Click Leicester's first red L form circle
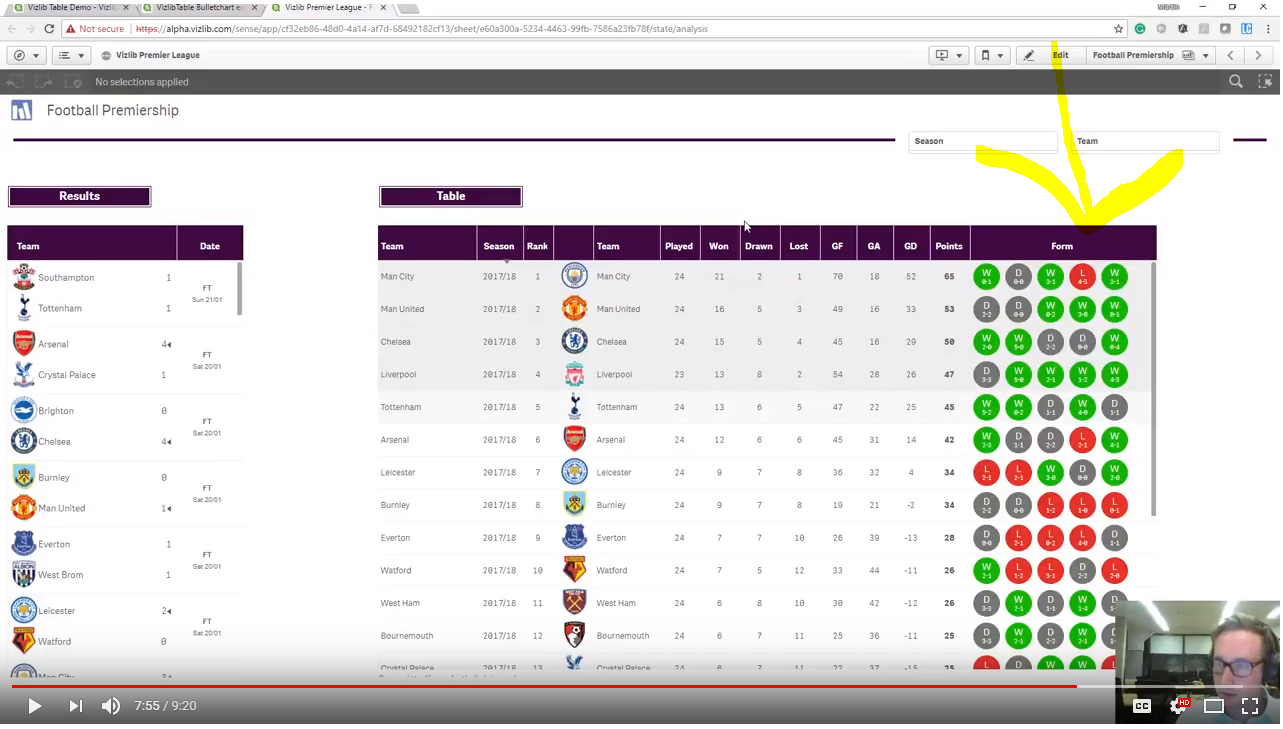This screenshot has height=729, width=1283. click(986, 472)
